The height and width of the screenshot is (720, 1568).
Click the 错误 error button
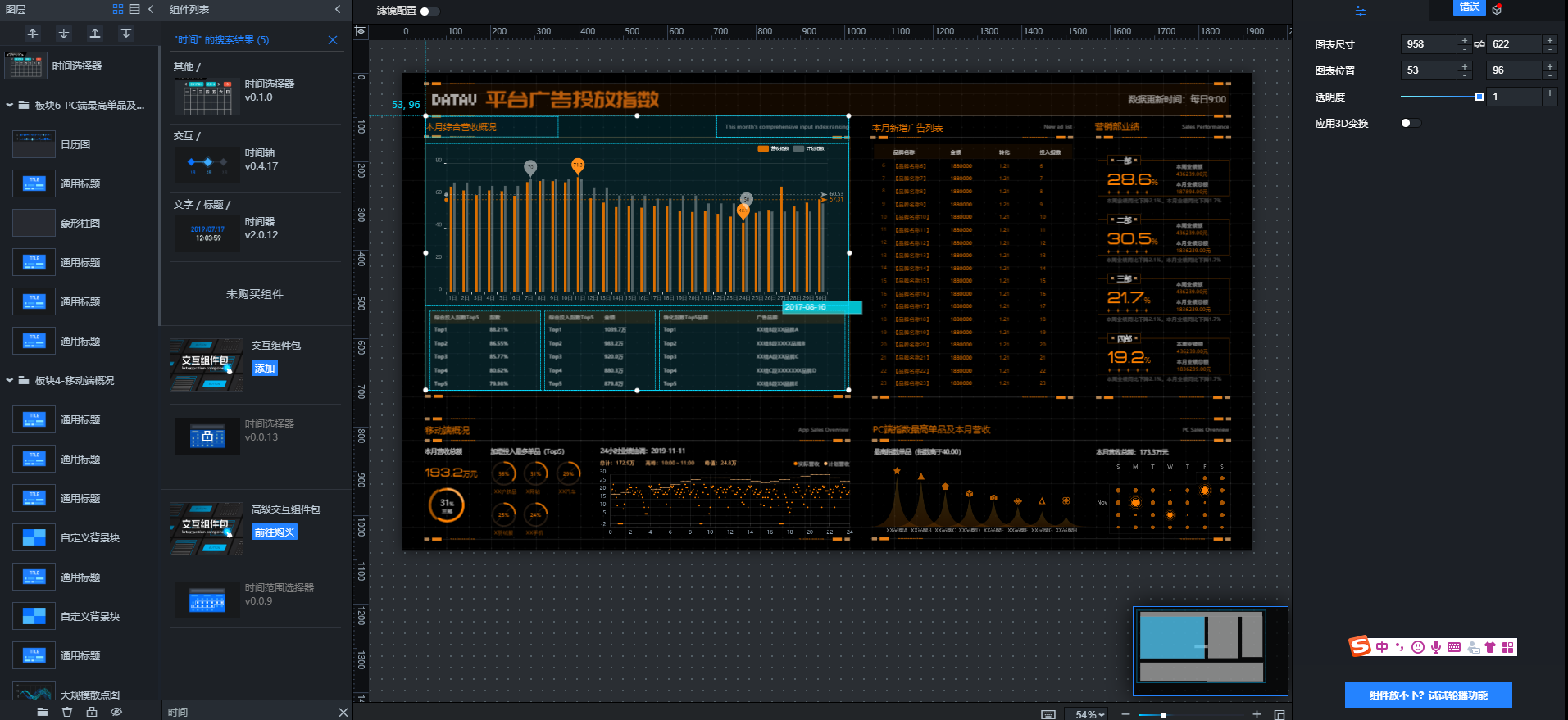tap(1470, 7)
